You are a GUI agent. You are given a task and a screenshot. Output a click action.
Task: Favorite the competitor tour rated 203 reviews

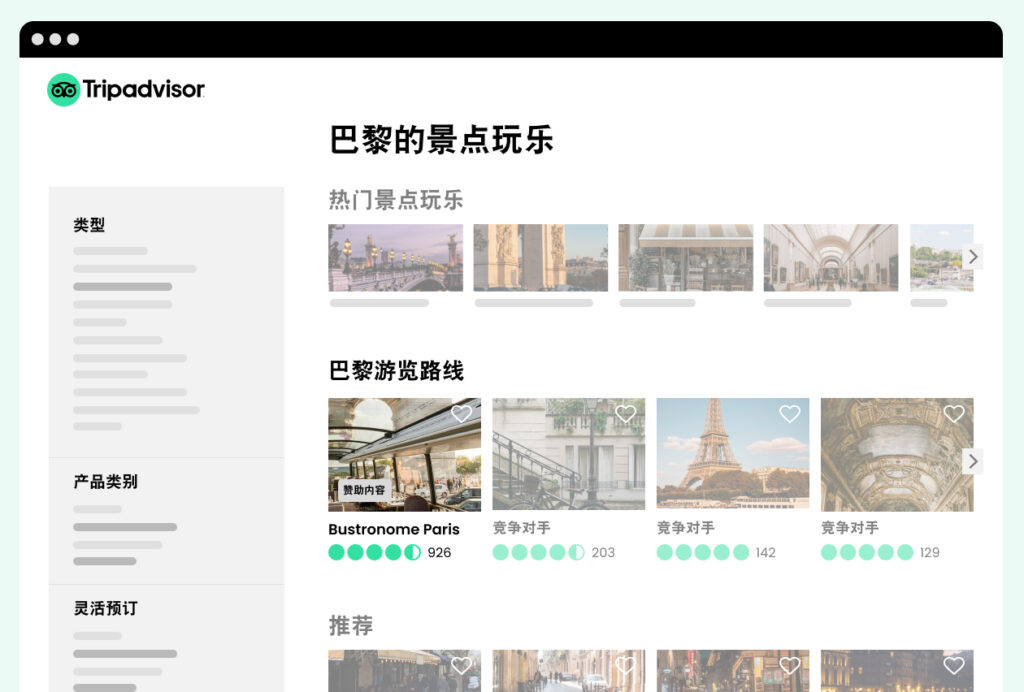(x=626, y=413)
